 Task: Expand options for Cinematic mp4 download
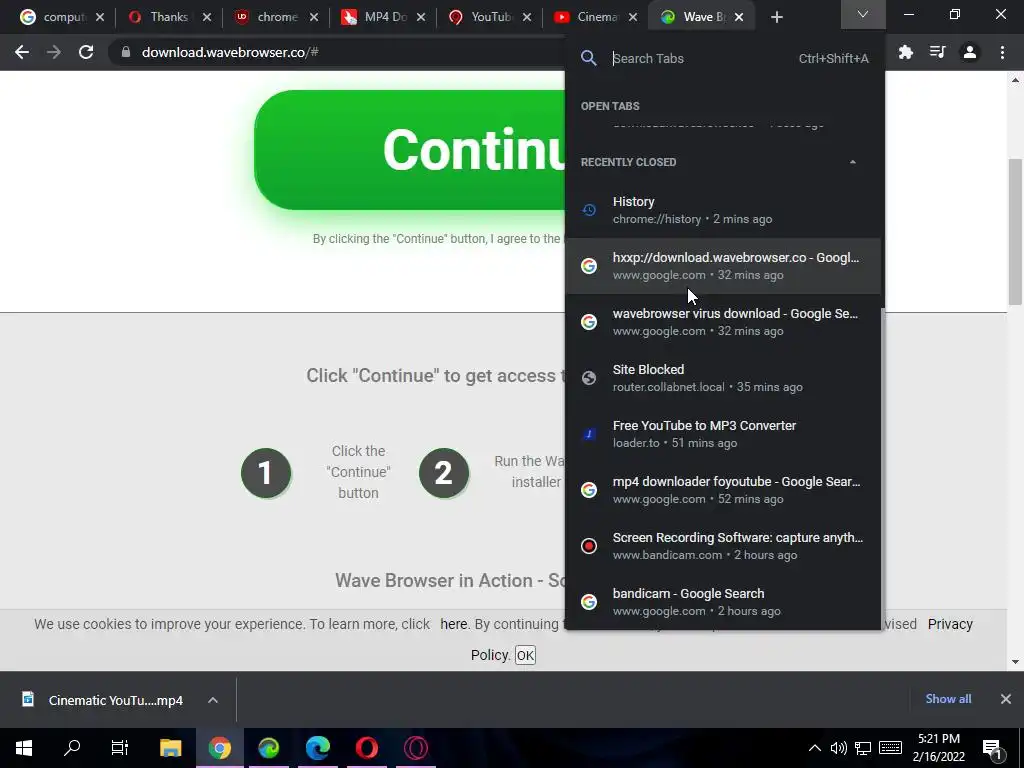213,700
